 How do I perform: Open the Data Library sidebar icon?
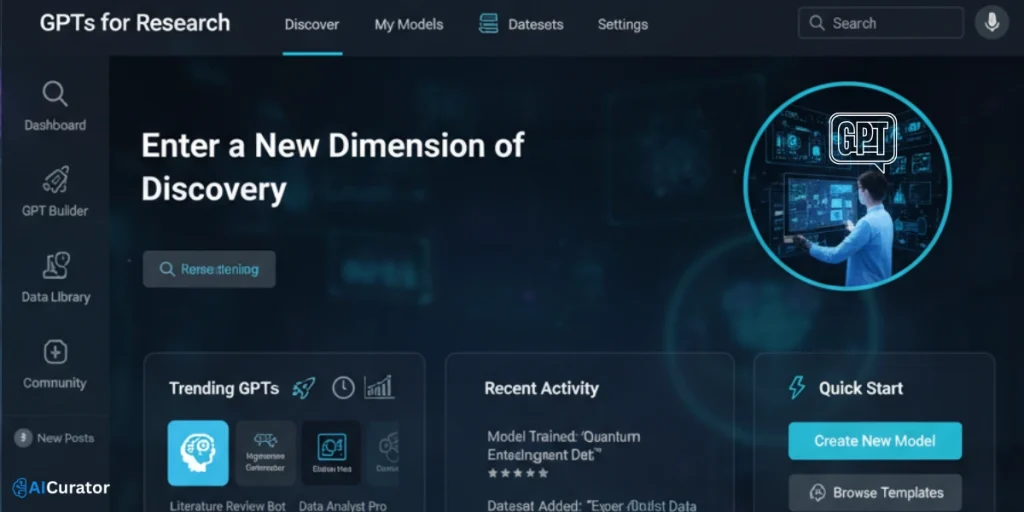coord(55,266)
